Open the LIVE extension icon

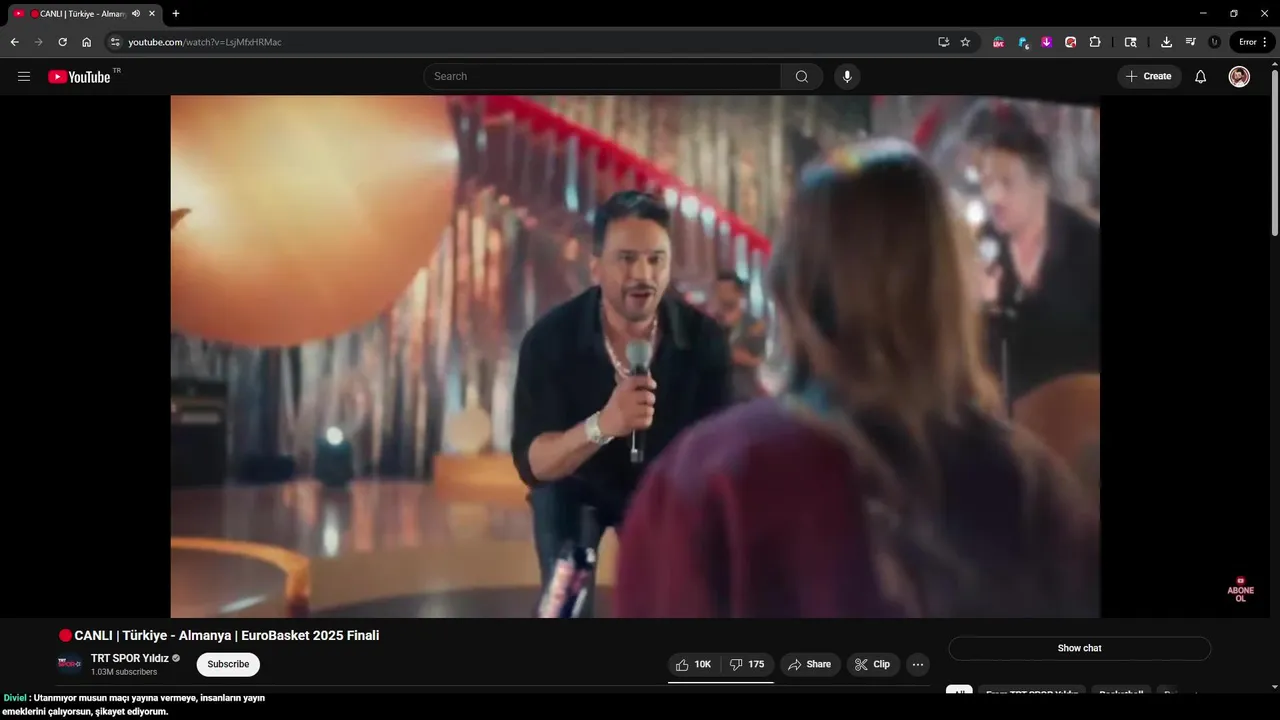tap(998, 42)
